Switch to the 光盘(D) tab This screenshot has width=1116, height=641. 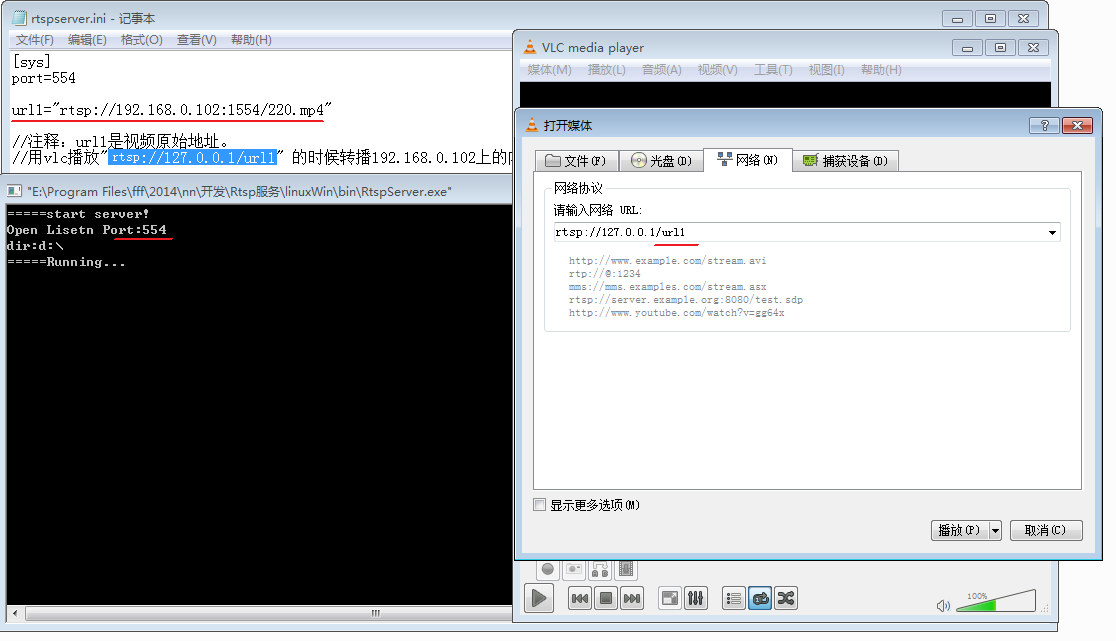click(x=660, y=161)
